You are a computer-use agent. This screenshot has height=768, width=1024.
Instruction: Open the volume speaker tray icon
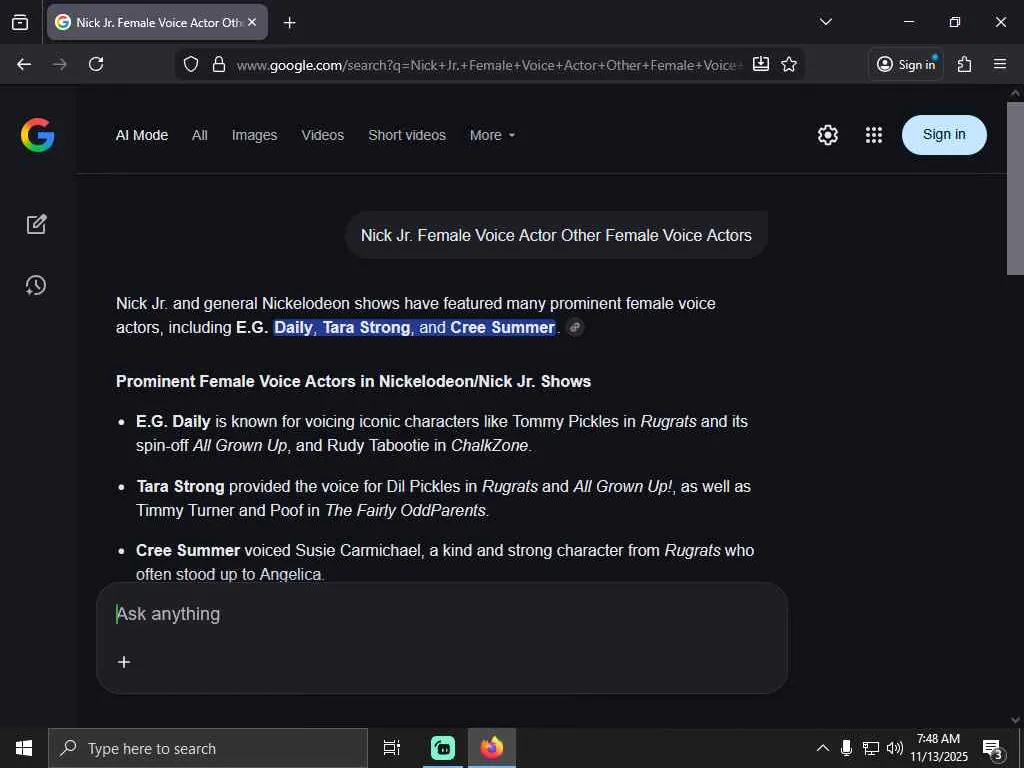[x=895, y=748]
